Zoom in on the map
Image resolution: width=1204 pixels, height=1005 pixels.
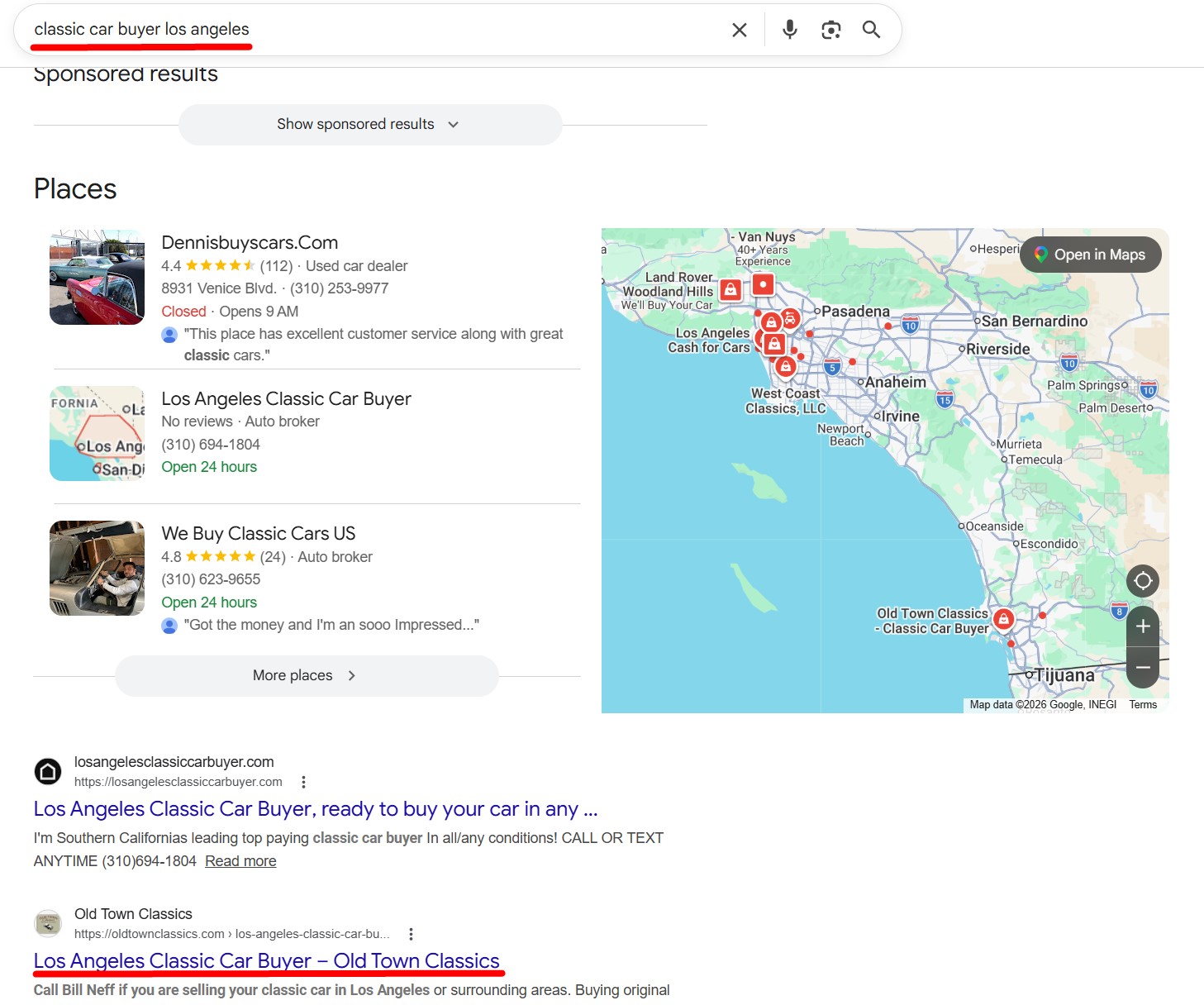1143,626
